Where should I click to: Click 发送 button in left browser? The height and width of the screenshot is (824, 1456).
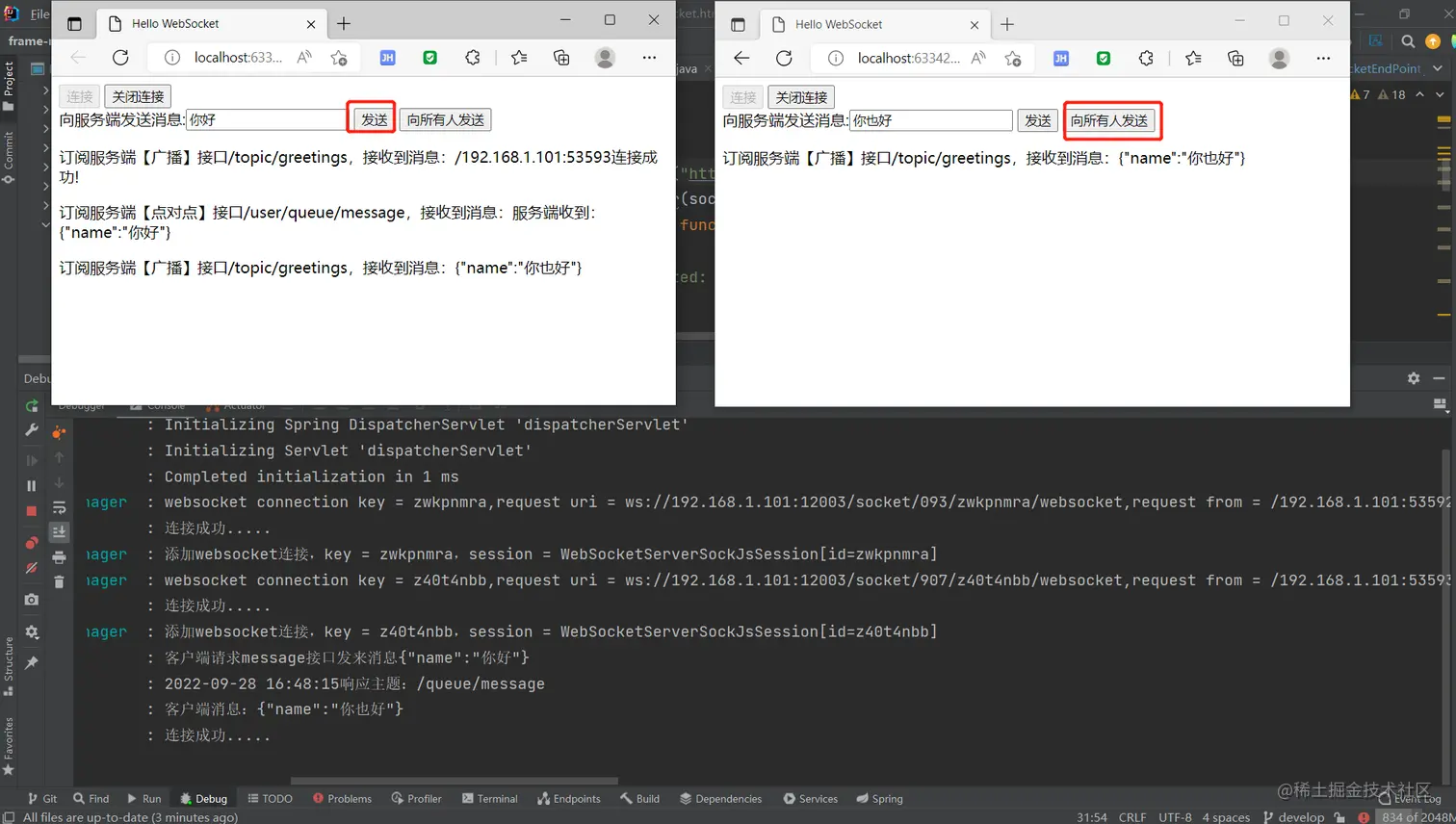point(374,119)
